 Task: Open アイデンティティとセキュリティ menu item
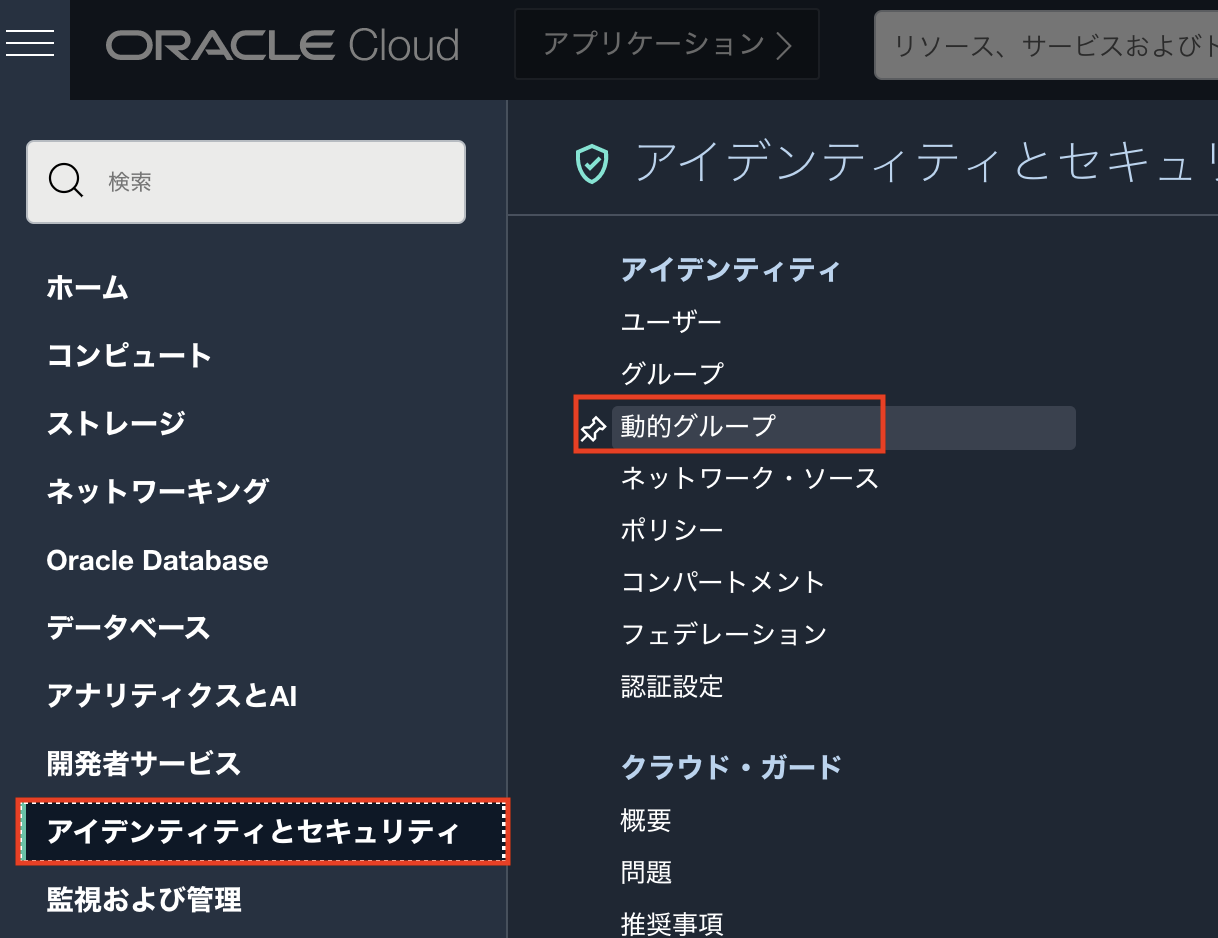pos(253,832)
